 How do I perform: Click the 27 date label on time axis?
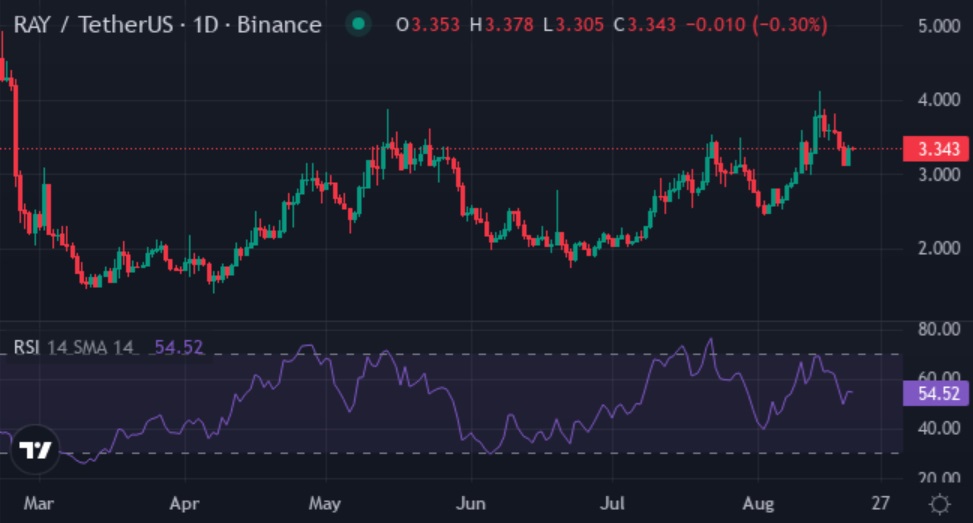point(879,503)
